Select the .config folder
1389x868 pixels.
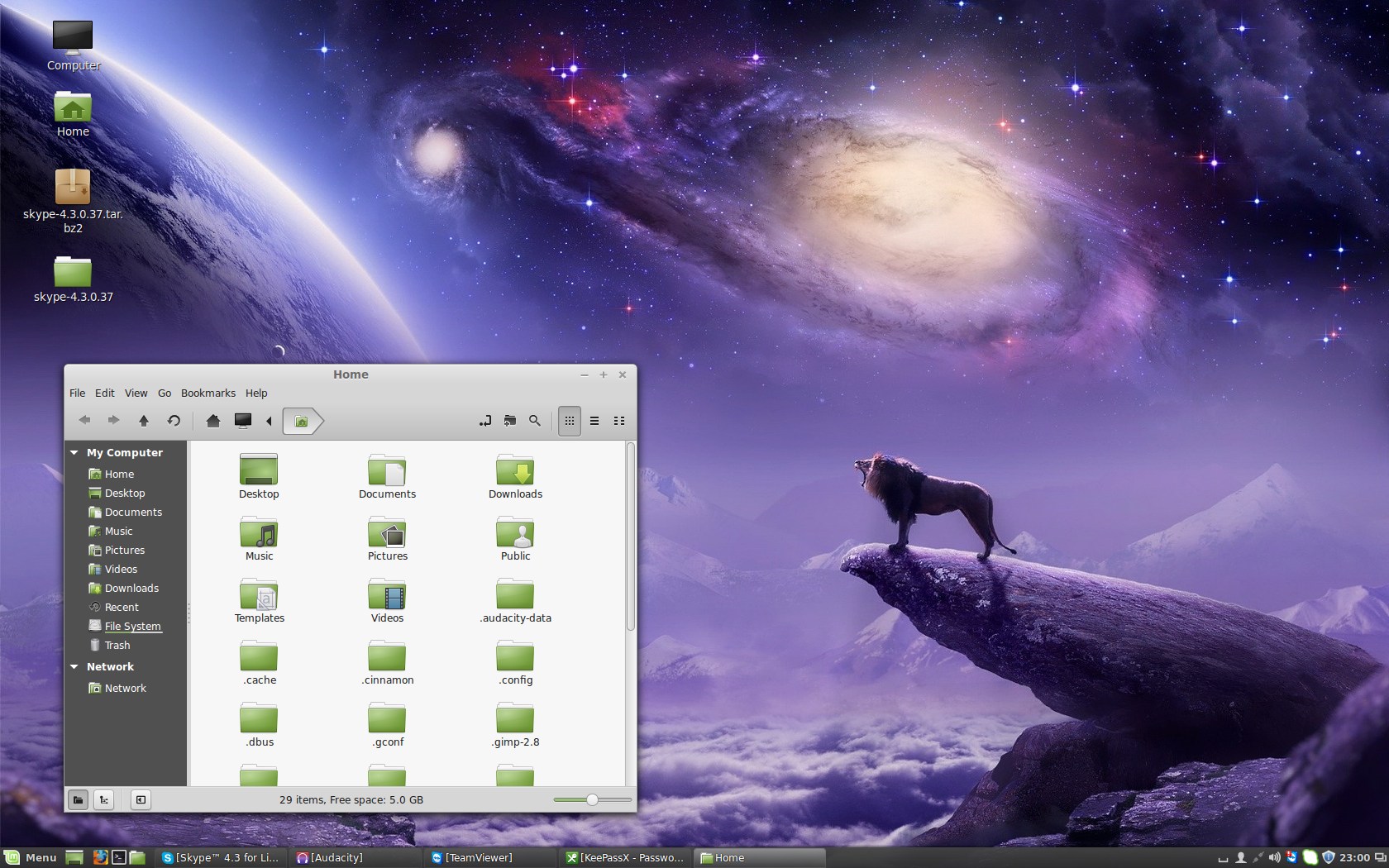[515, 661]
